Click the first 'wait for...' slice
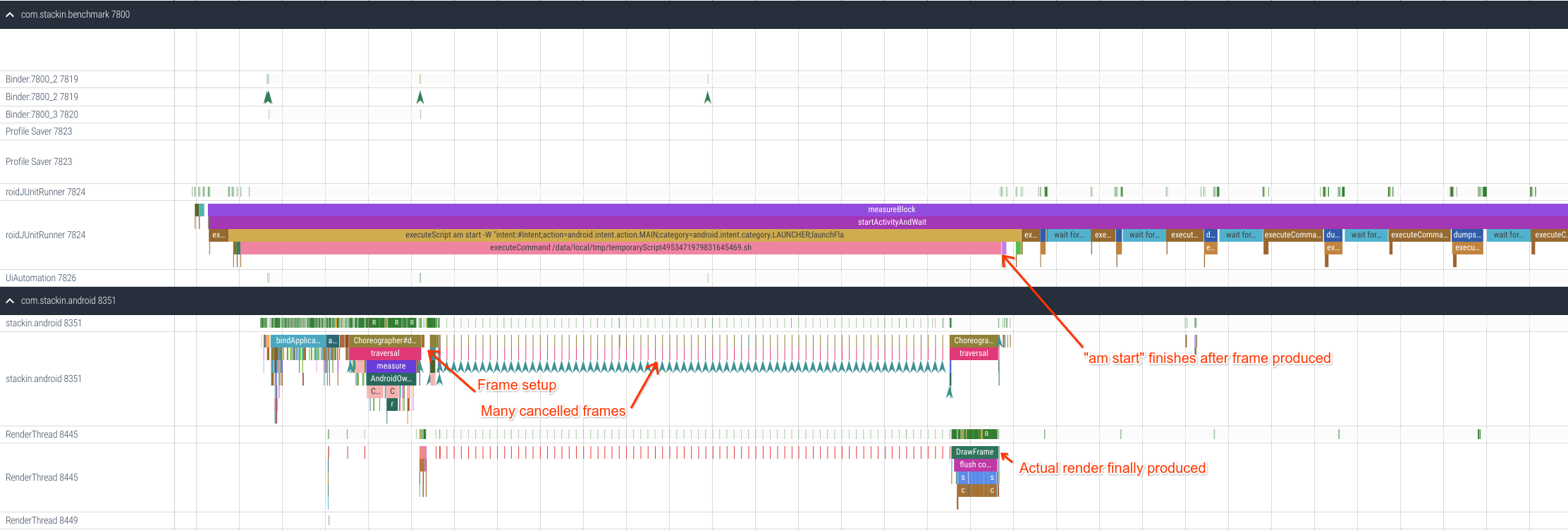 coord(1068,235)
